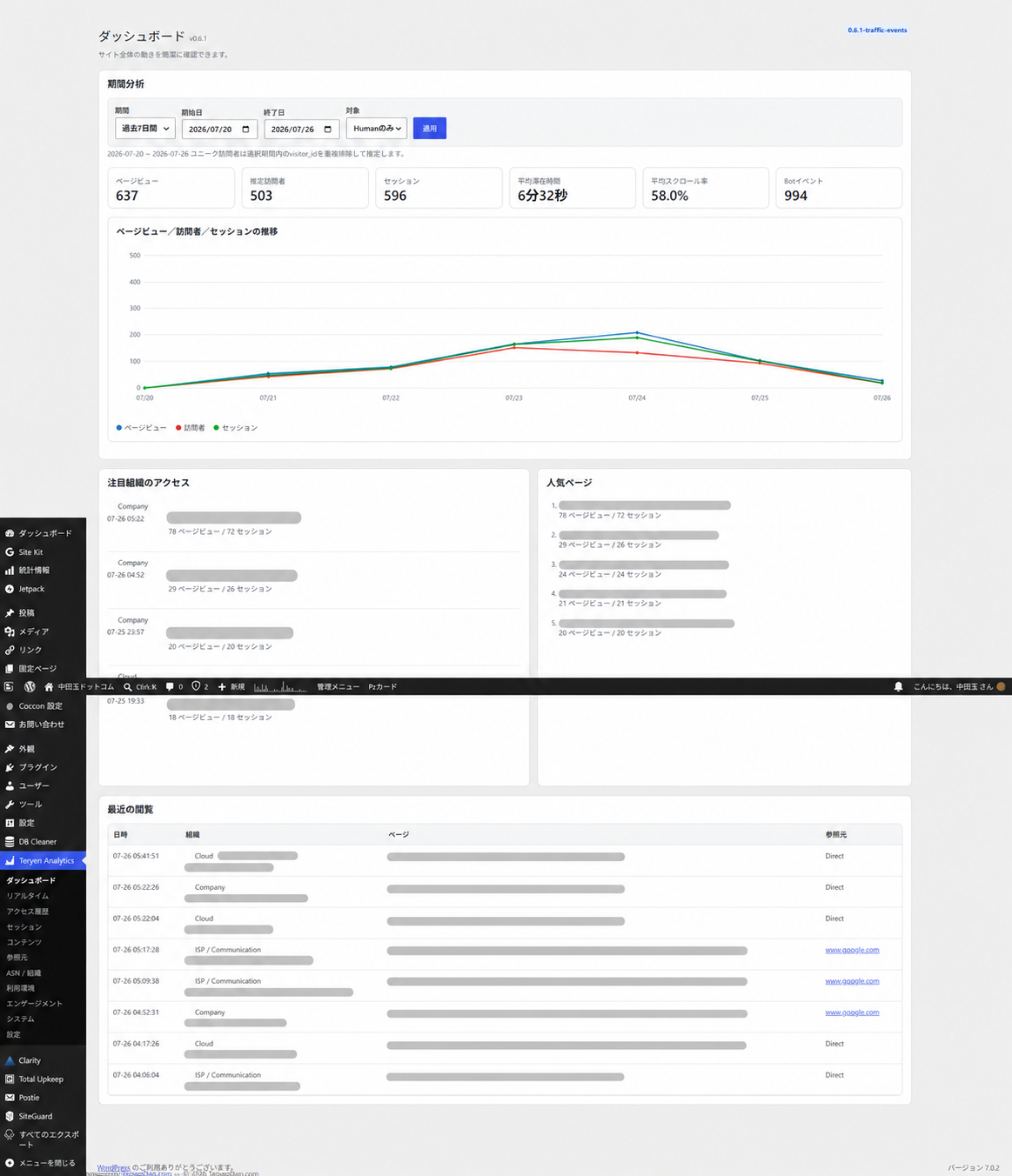Open Teryen Analytics menu entry
Screen dimensions: 1012x1176
pyautogui.click(x=43, y=861)
